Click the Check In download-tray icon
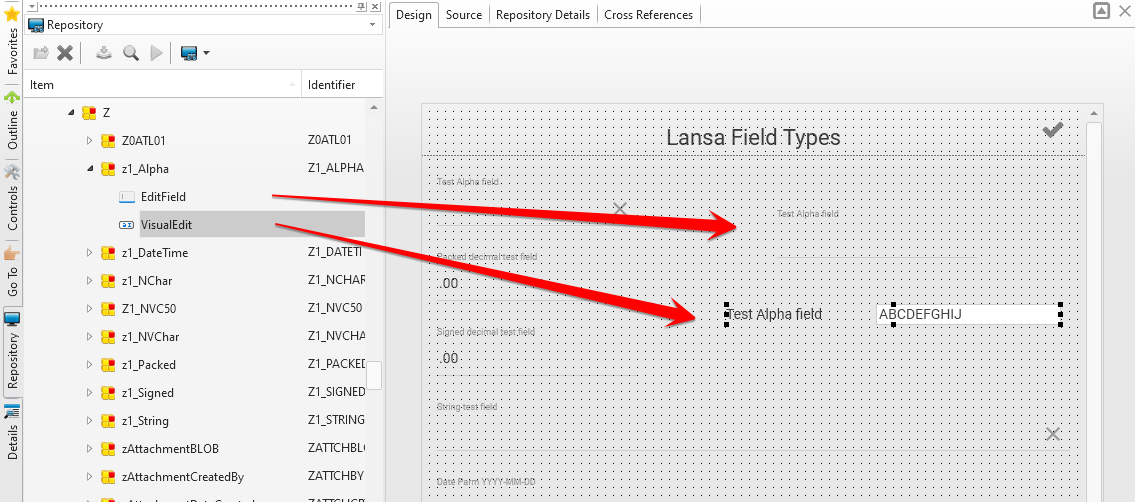Screen dimensions: 1135x502 104,53
